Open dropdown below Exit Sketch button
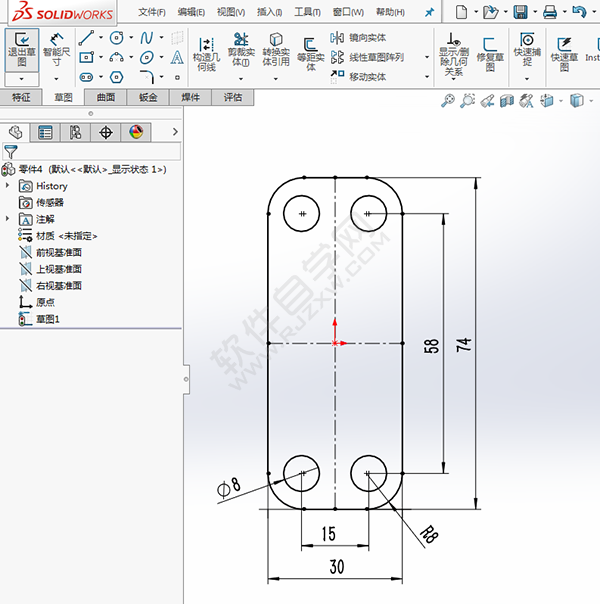The height and width of the screenshot is (604, 600). [22, 79]
